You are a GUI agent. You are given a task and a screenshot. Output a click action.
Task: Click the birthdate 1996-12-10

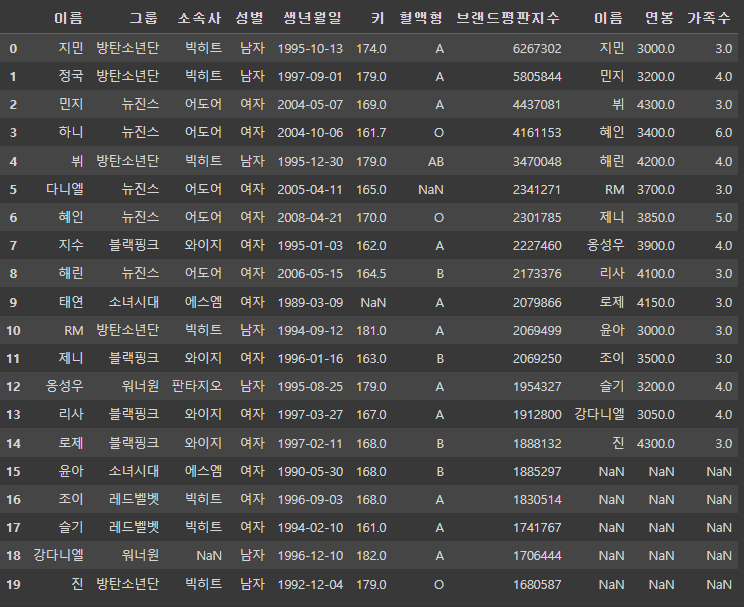(x=310, y=556)
